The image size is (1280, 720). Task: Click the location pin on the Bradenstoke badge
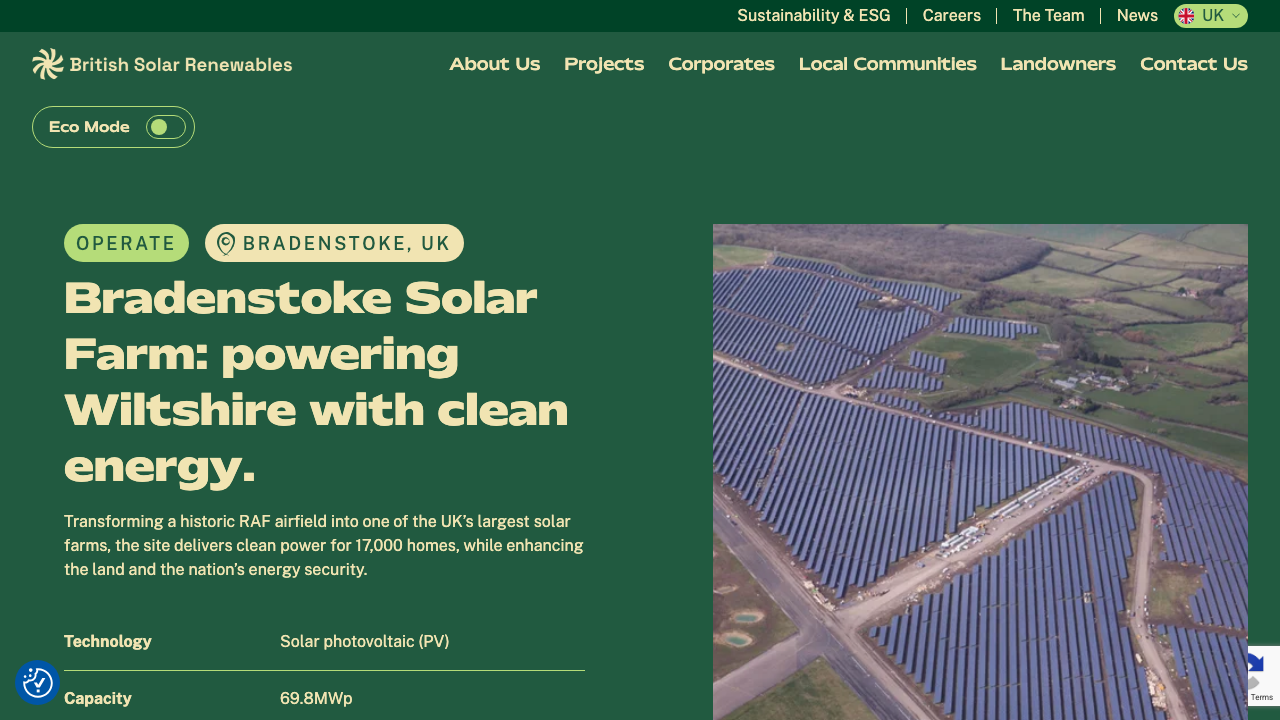coord(226,243)
